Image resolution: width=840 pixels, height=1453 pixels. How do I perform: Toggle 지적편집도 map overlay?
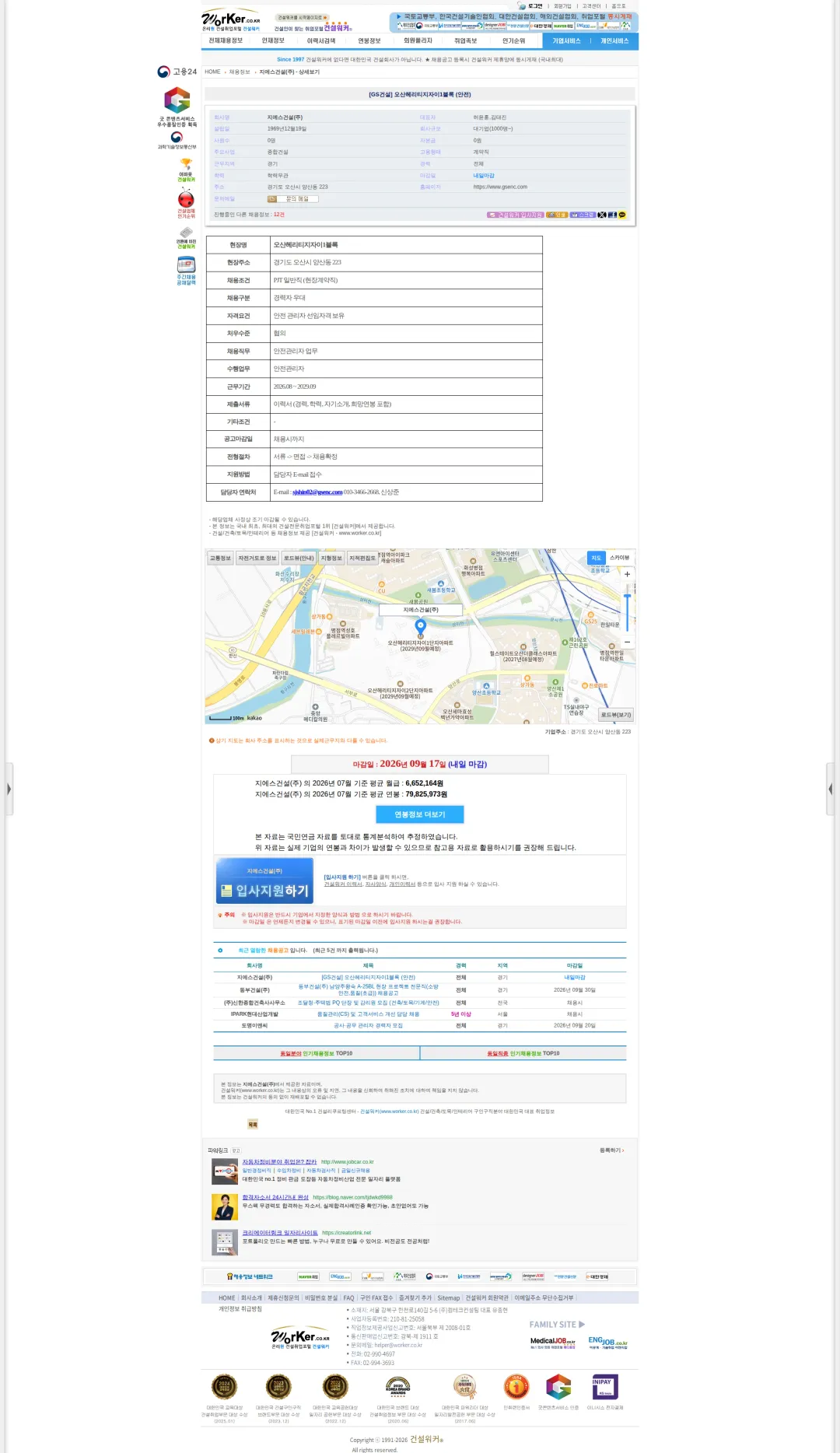pyautogui.click(x=362, y=558)
